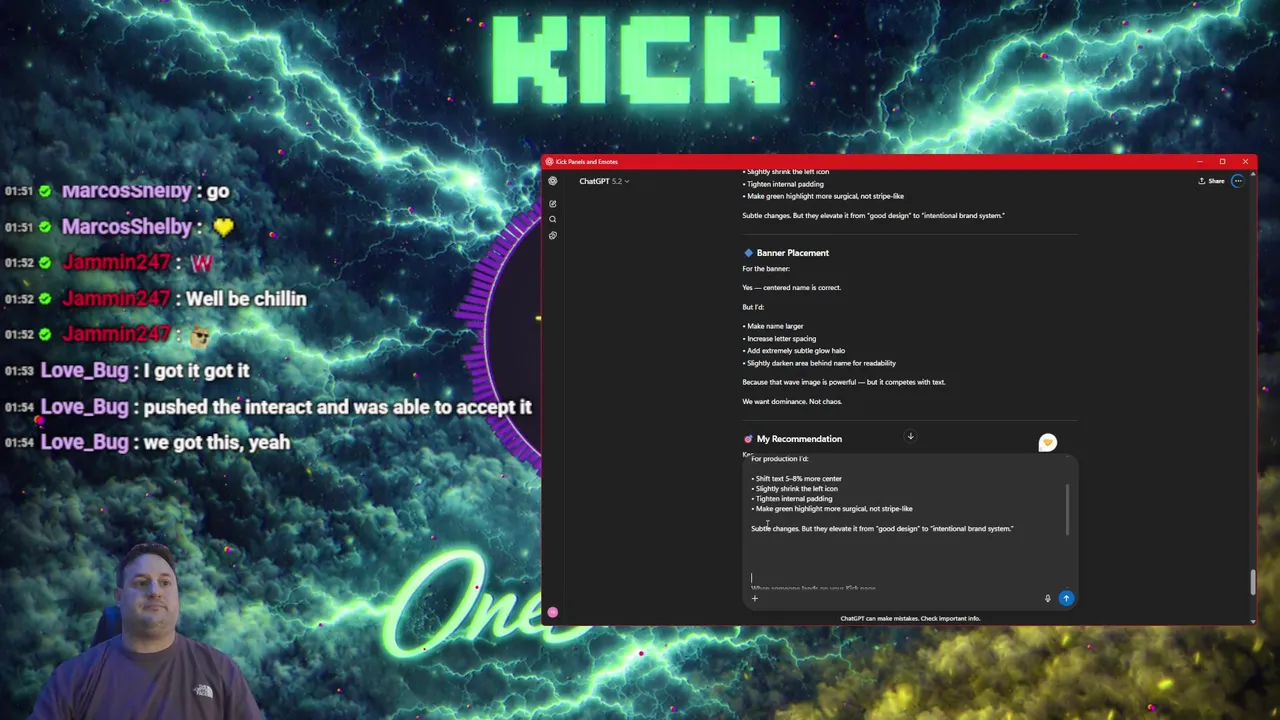Click the green verified badge beside Jammin247 'W'
The height and width of the screenshot is (720, 1280).
pos(46,263)
